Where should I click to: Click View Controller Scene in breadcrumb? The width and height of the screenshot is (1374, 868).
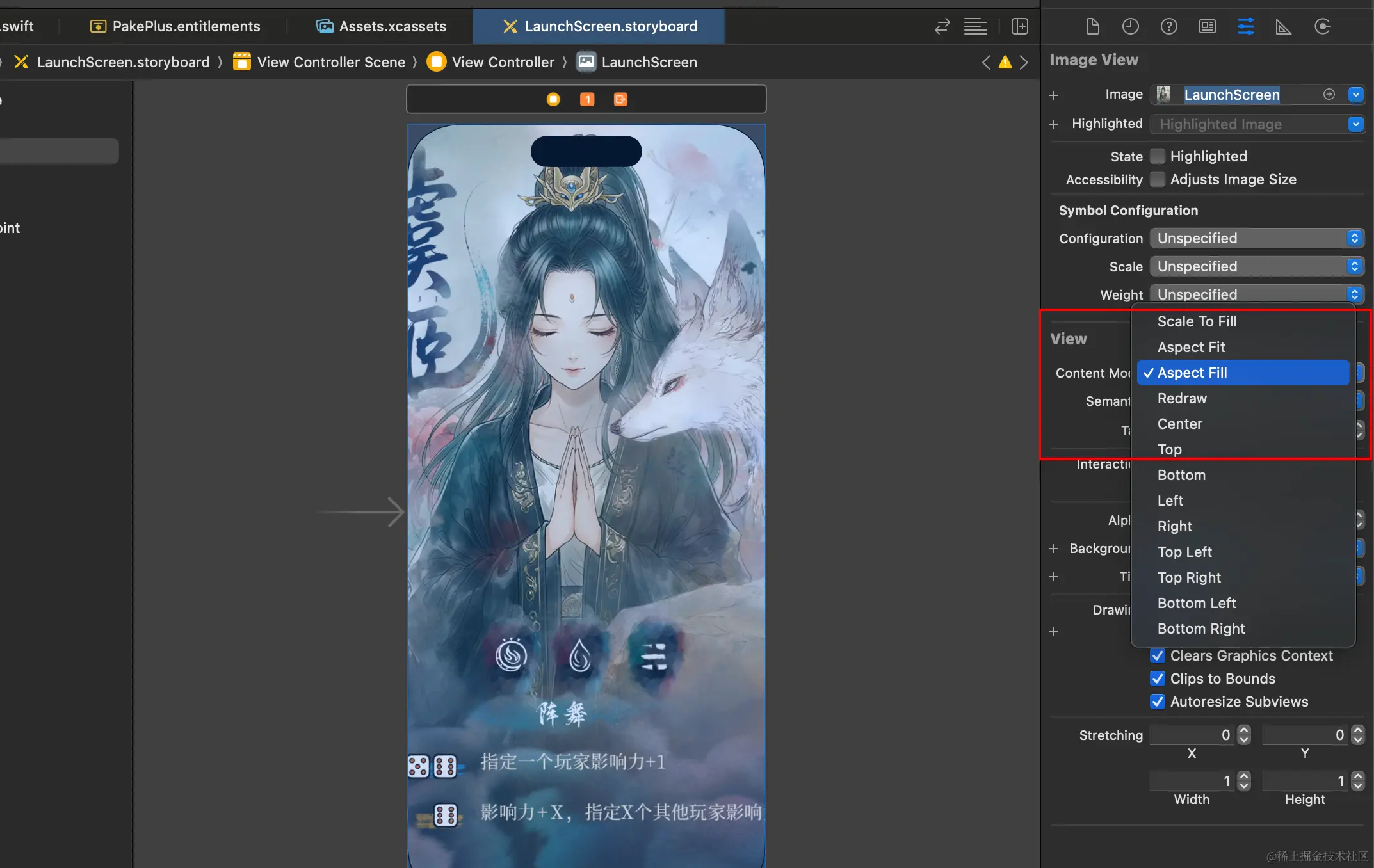(x=330, y=62)
